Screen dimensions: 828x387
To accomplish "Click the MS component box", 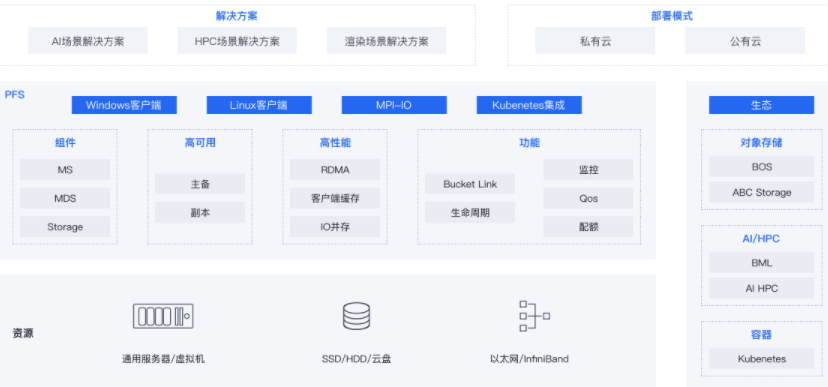I will point(65,170).
